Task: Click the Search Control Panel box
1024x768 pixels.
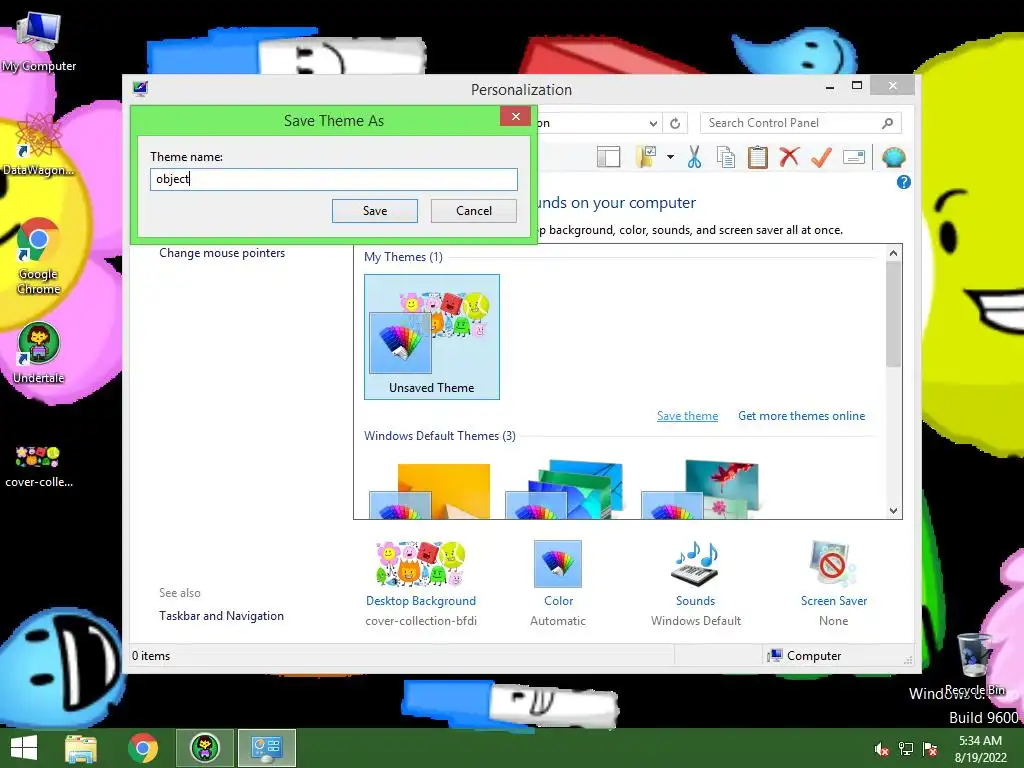Action: (801, 123)
